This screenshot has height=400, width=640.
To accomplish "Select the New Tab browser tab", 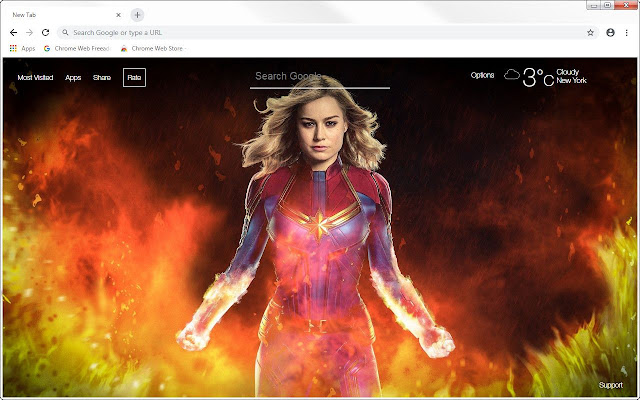I will [x=65, y=15].
